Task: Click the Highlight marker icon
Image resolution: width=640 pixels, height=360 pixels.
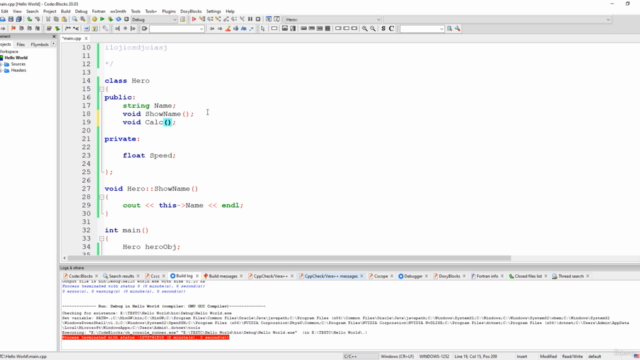Action: coord(228,29)
